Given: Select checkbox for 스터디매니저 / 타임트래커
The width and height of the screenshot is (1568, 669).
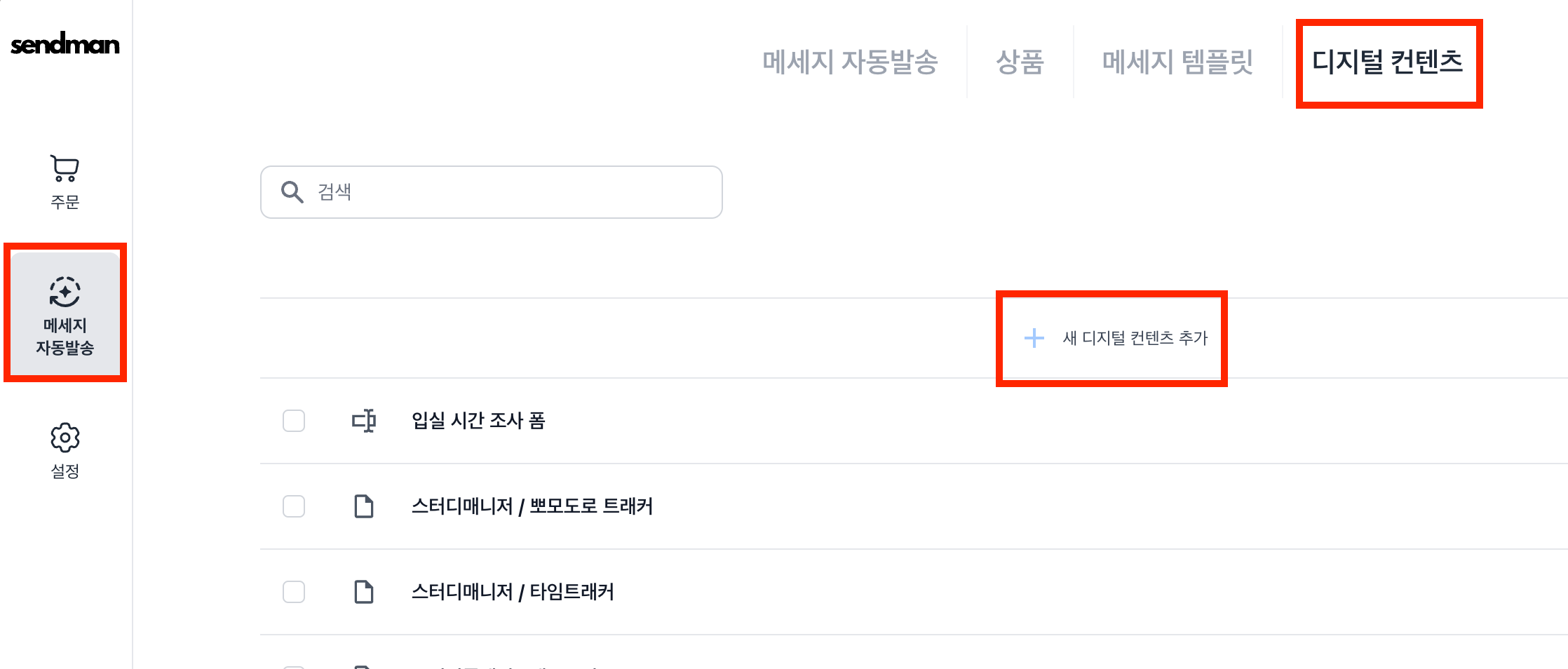Looking at the screenshot, I should point(294,592).
